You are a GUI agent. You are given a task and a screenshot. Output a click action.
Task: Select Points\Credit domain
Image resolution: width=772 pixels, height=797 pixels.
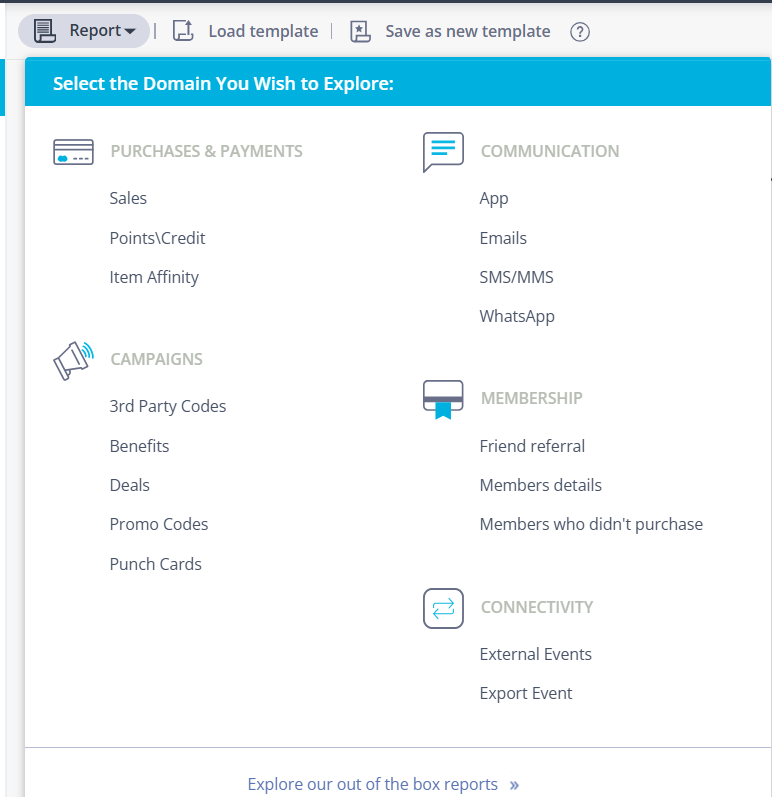158,238
